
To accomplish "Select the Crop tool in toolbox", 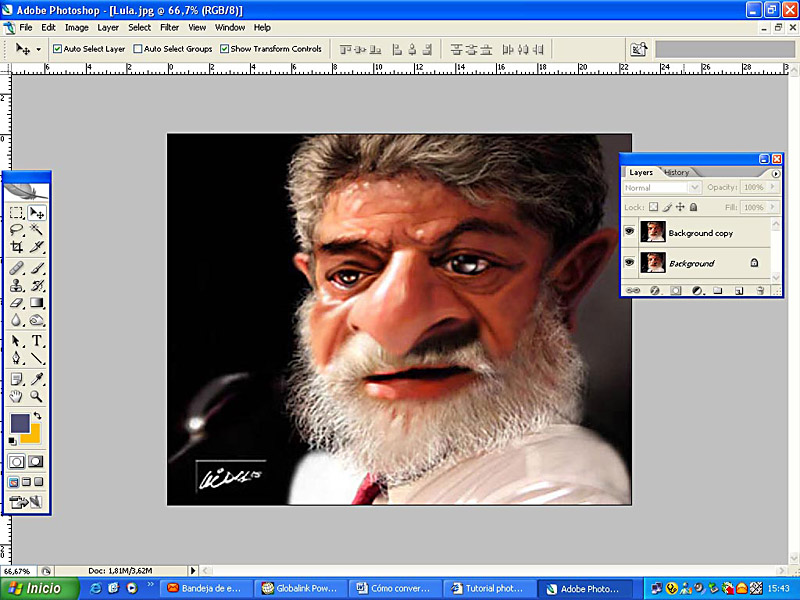I will click(17, 246).
